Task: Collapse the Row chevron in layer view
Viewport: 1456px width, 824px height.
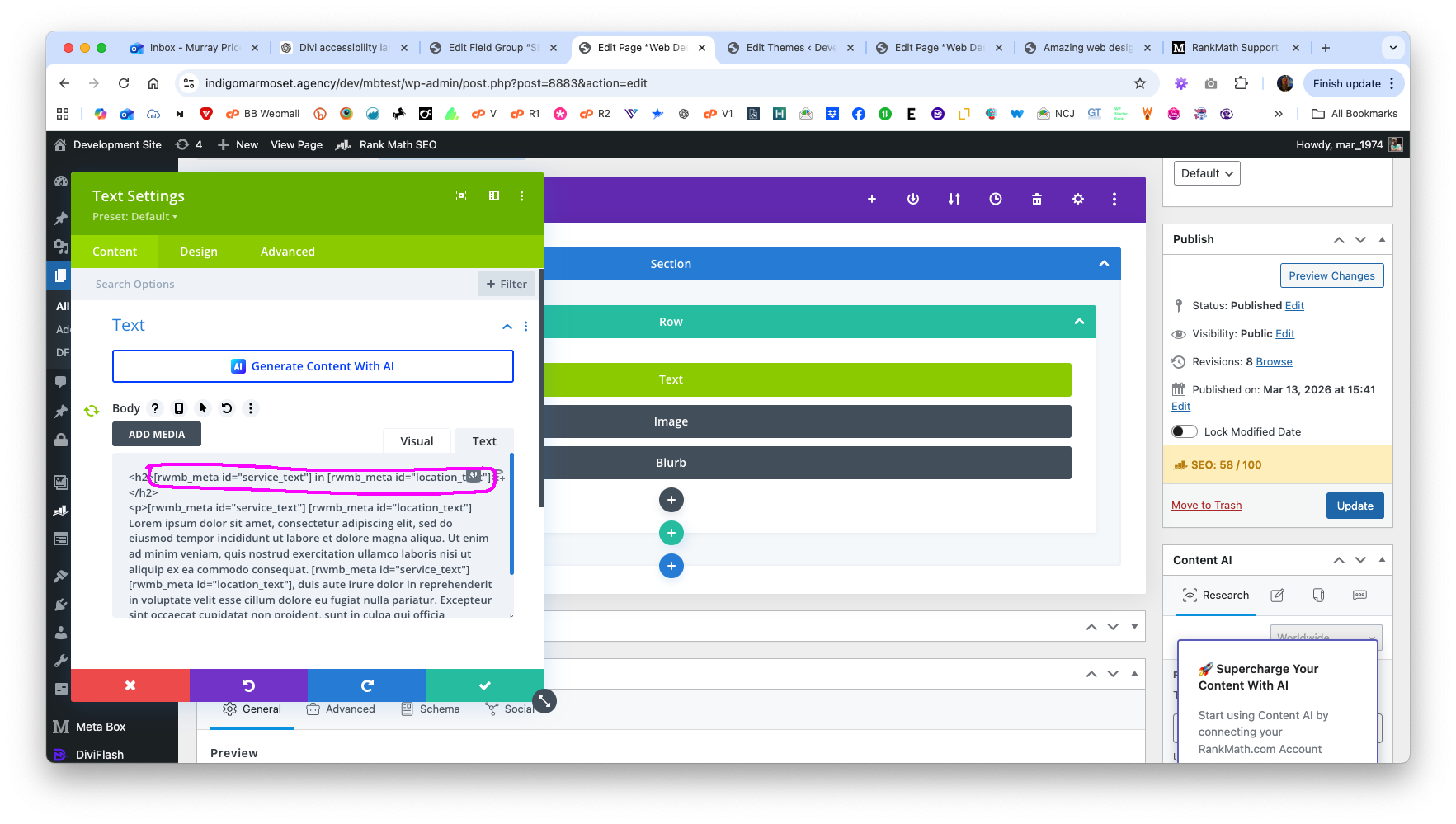Action: 1078,322
